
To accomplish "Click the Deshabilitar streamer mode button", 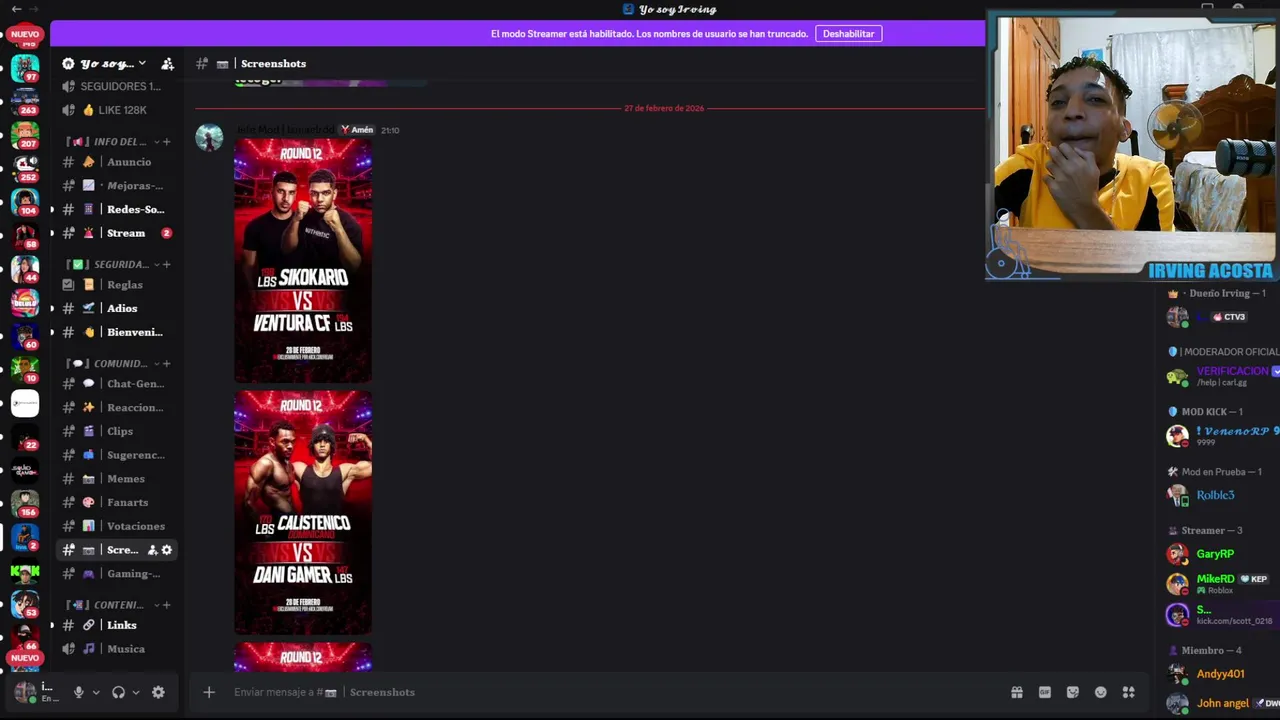I will point(848,33).
